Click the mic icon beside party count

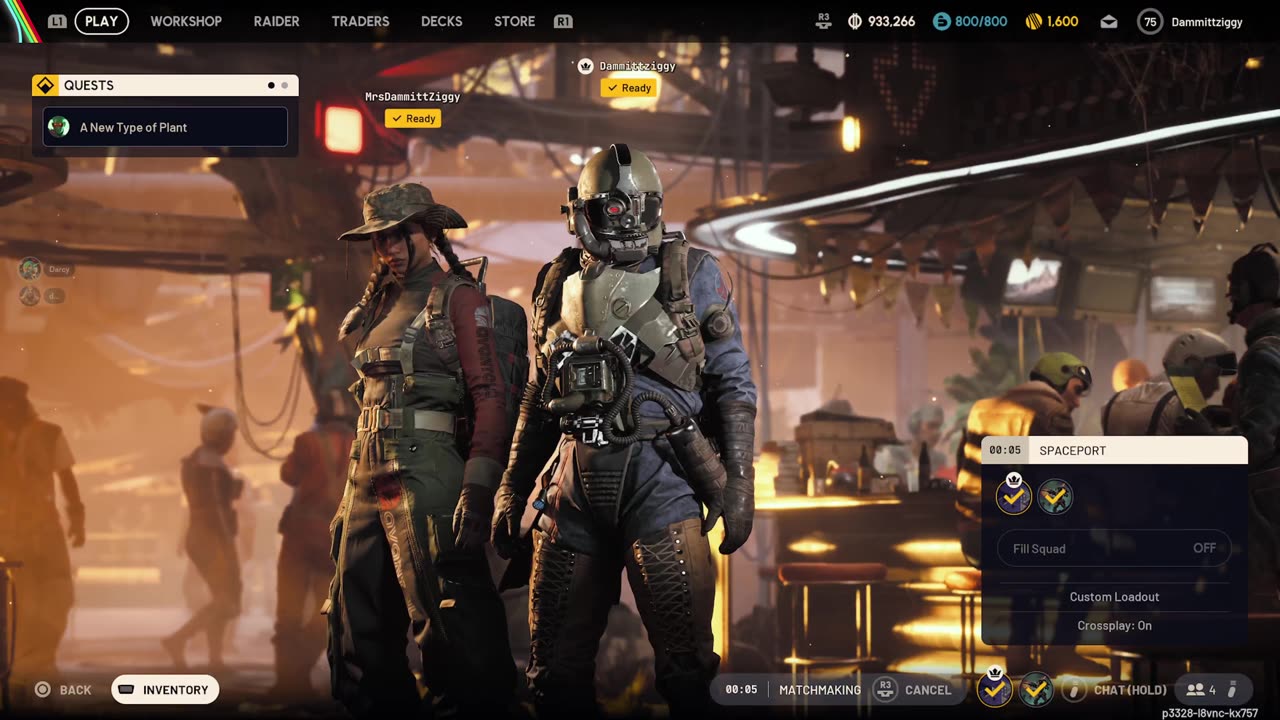click(x=1232, y=690)
